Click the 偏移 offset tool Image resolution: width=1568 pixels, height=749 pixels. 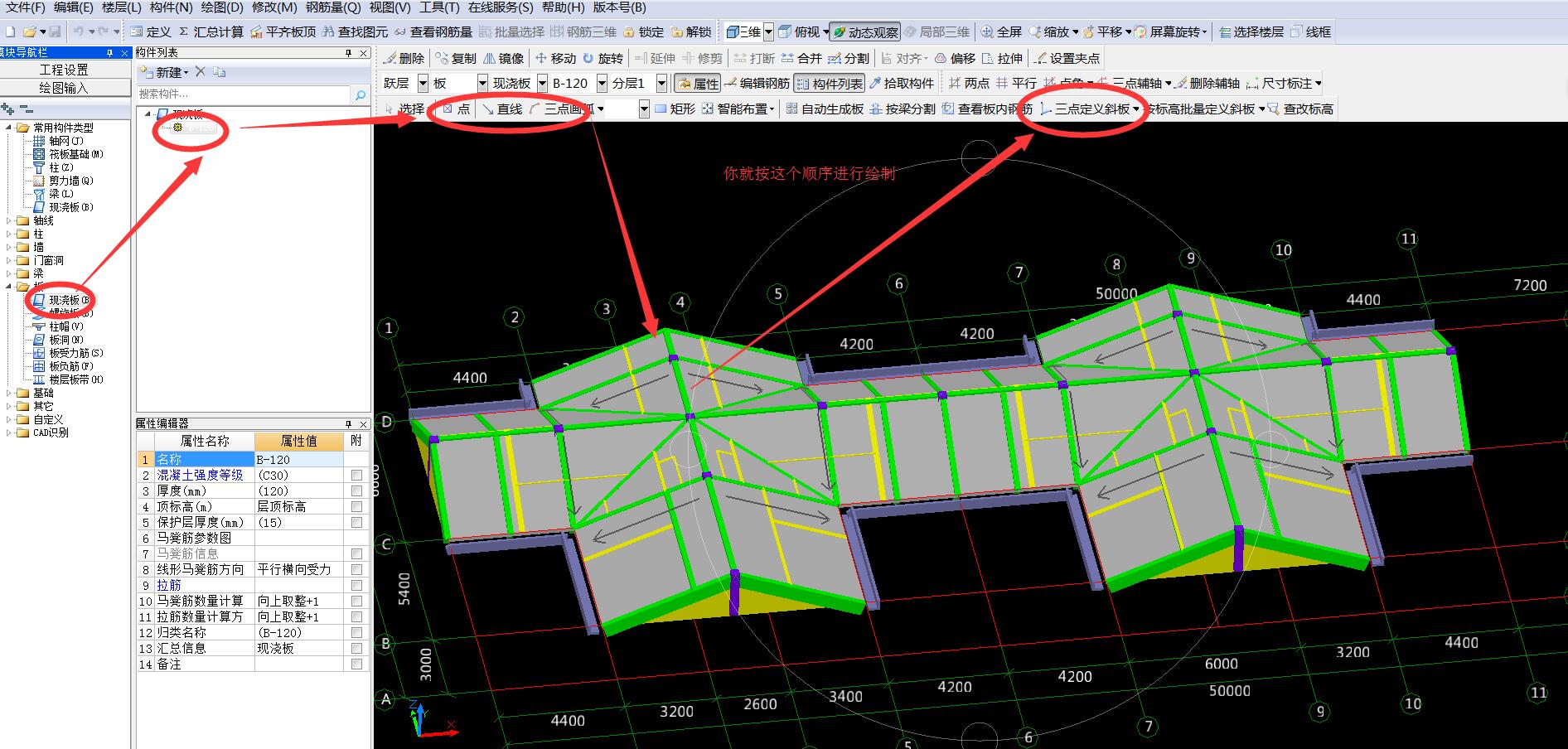pos(955,58)
